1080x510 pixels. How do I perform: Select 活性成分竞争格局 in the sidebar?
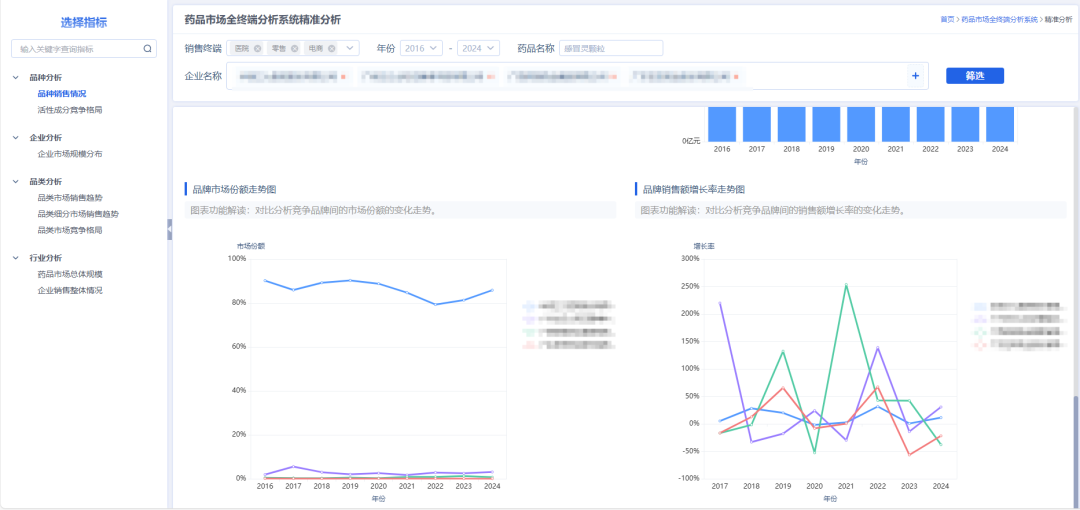70,110
